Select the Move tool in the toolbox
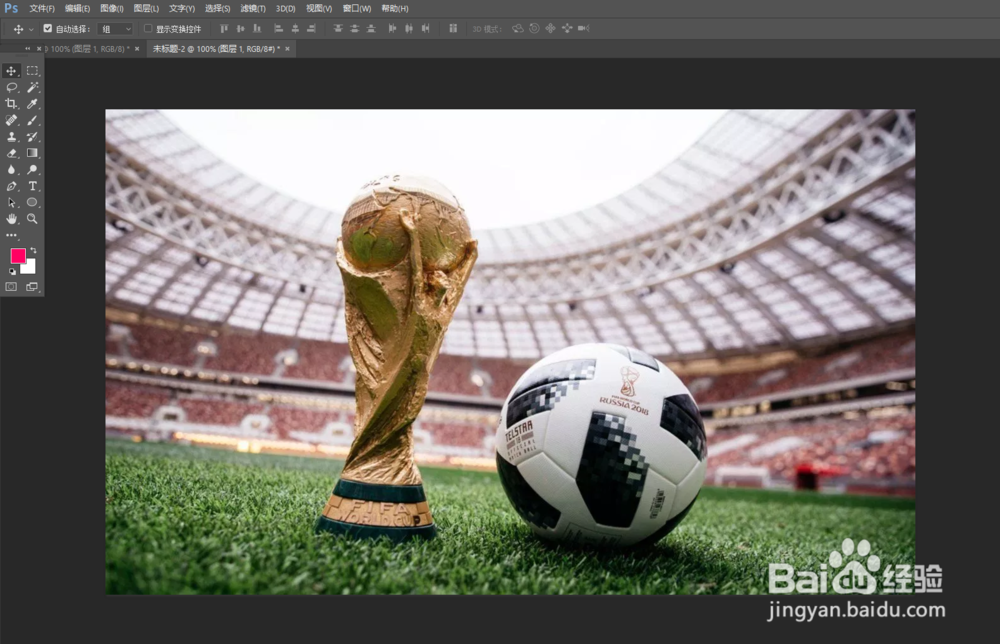Viewport: 1000px width, 644px height. pyautogui.click(x=11, y=71)
